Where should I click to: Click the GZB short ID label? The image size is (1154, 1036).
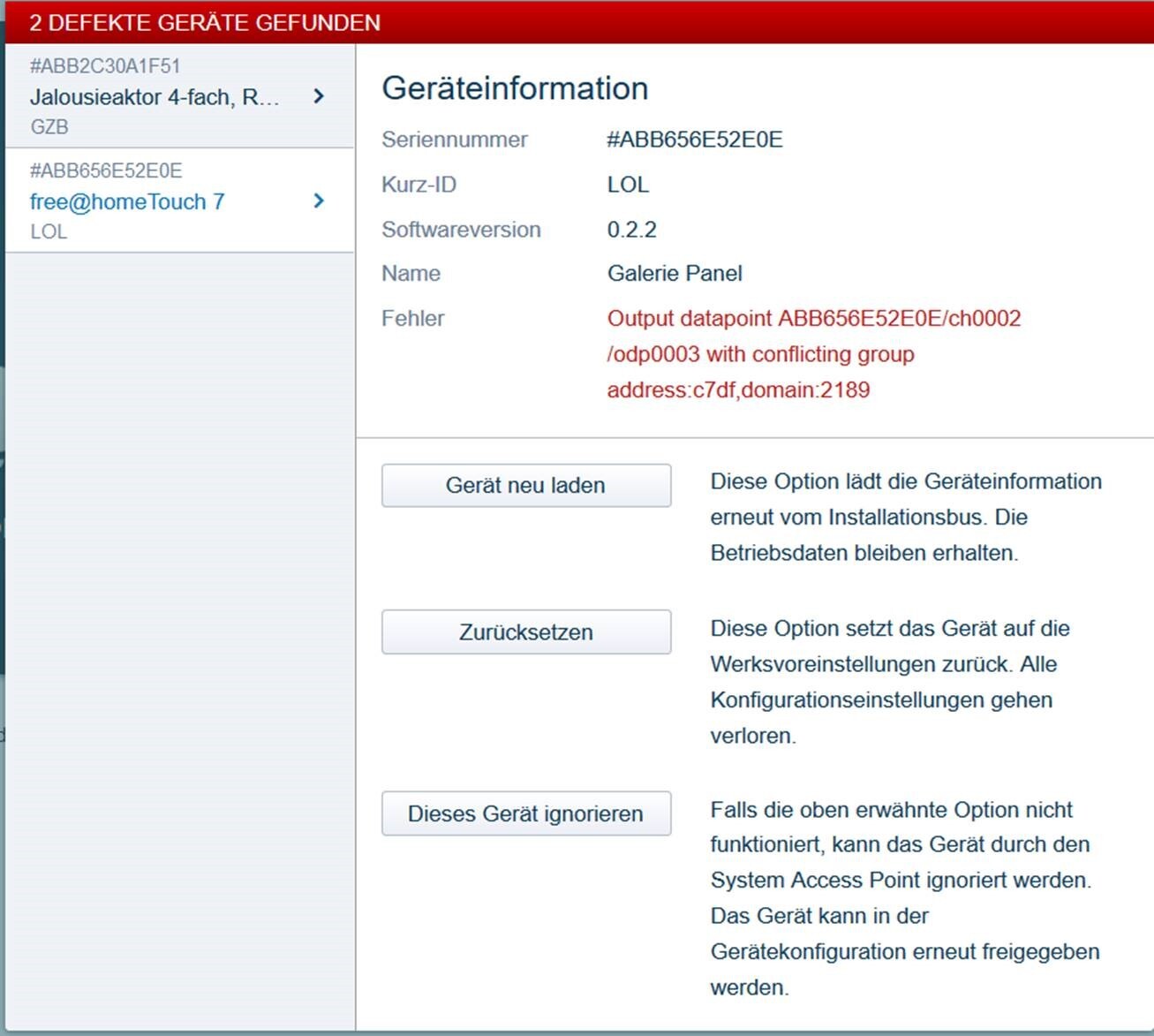49,127
